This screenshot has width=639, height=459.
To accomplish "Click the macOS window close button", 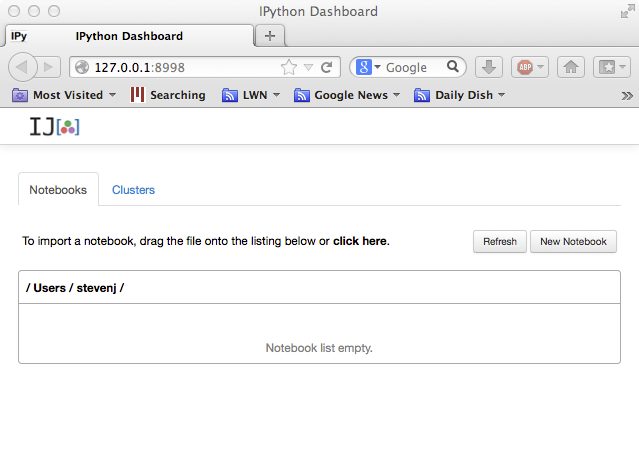I will pos(14,11).
